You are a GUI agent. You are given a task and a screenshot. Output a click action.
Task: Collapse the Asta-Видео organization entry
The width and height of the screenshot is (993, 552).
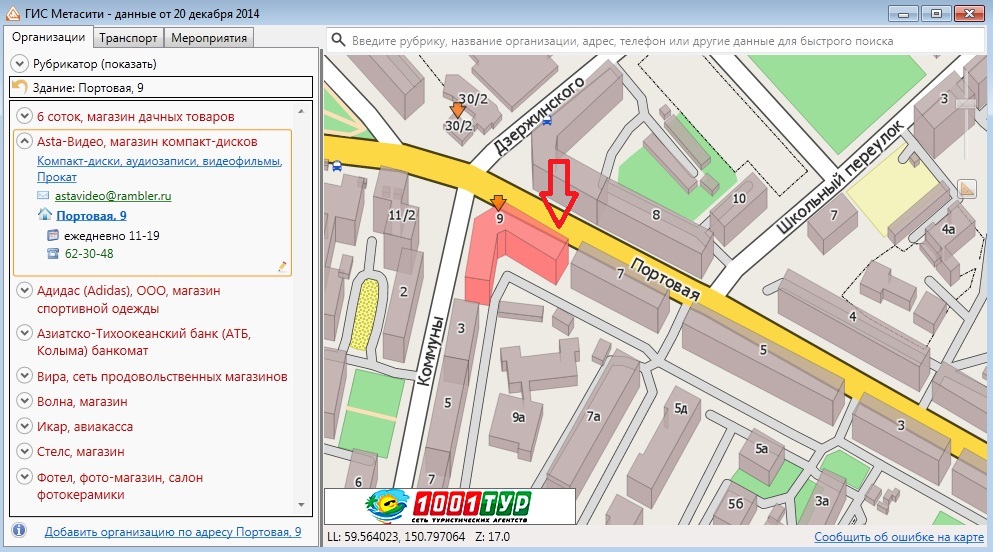point(25,142)
